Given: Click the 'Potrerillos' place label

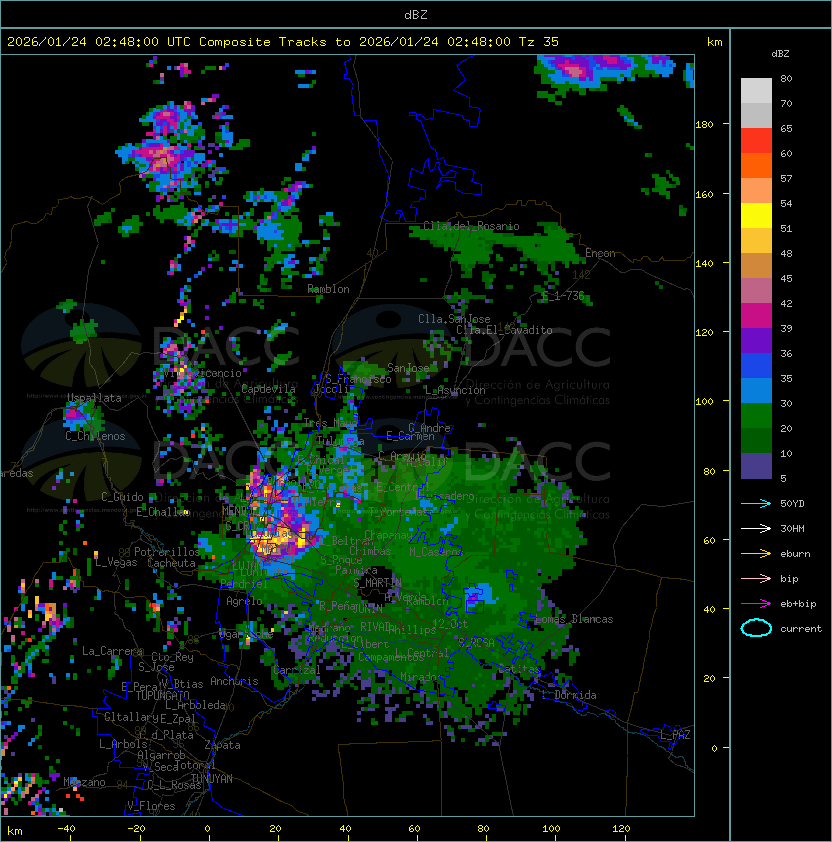Looking at the screenshot, I should pyautogui.click(x=167, y=551).
